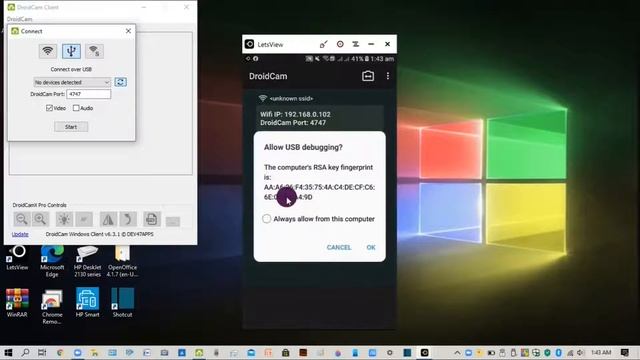The height and width of the screenshot is (360, 640).
Task: Refresh the USB device list
Action: (120, 82)
